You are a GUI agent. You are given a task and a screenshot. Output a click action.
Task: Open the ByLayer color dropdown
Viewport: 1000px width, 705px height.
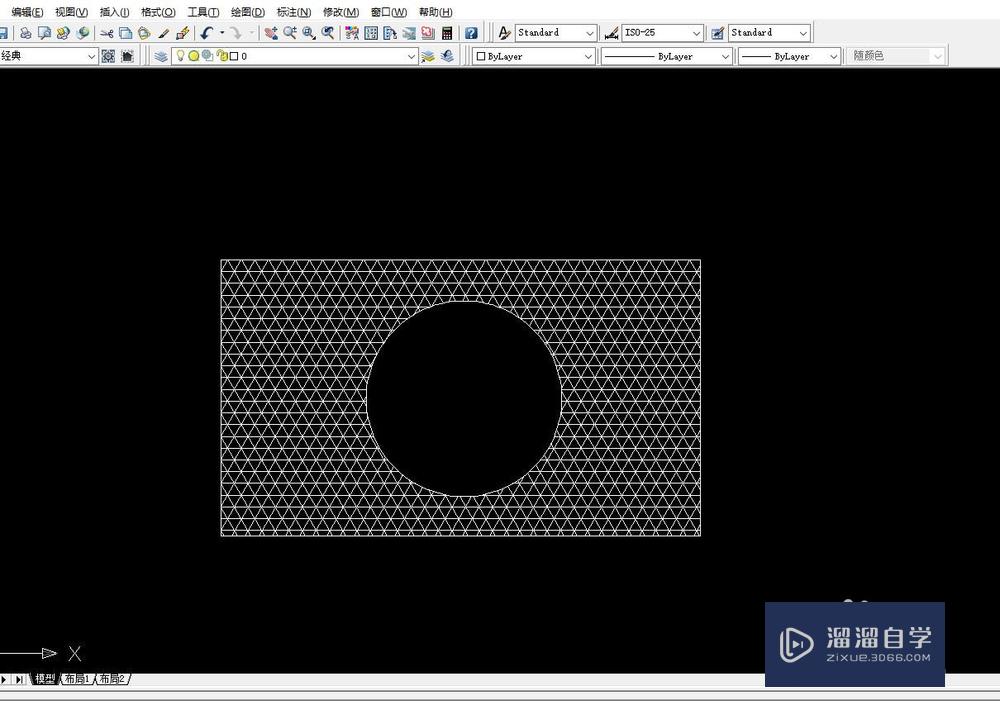click(x=588, y=57)
